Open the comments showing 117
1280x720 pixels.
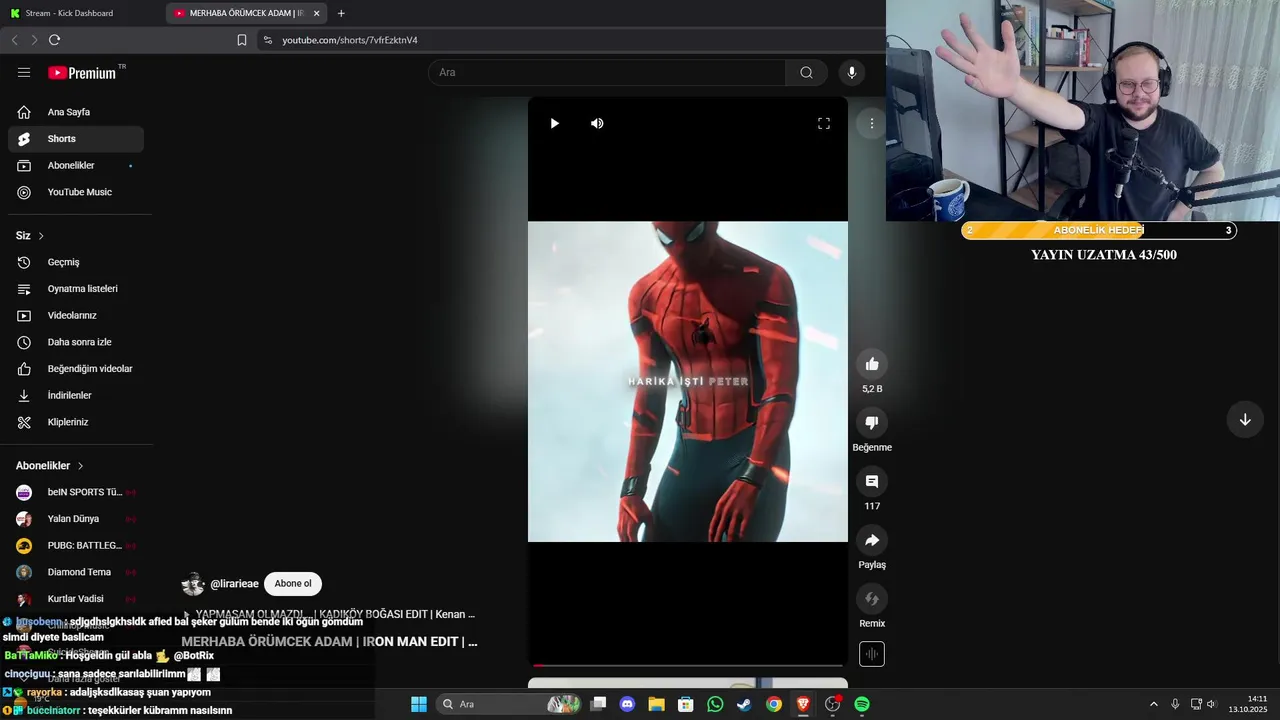point(872,481)
